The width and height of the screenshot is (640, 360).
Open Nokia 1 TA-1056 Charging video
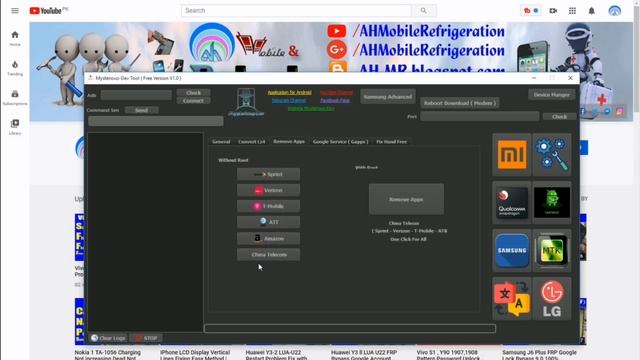(108, 354)
